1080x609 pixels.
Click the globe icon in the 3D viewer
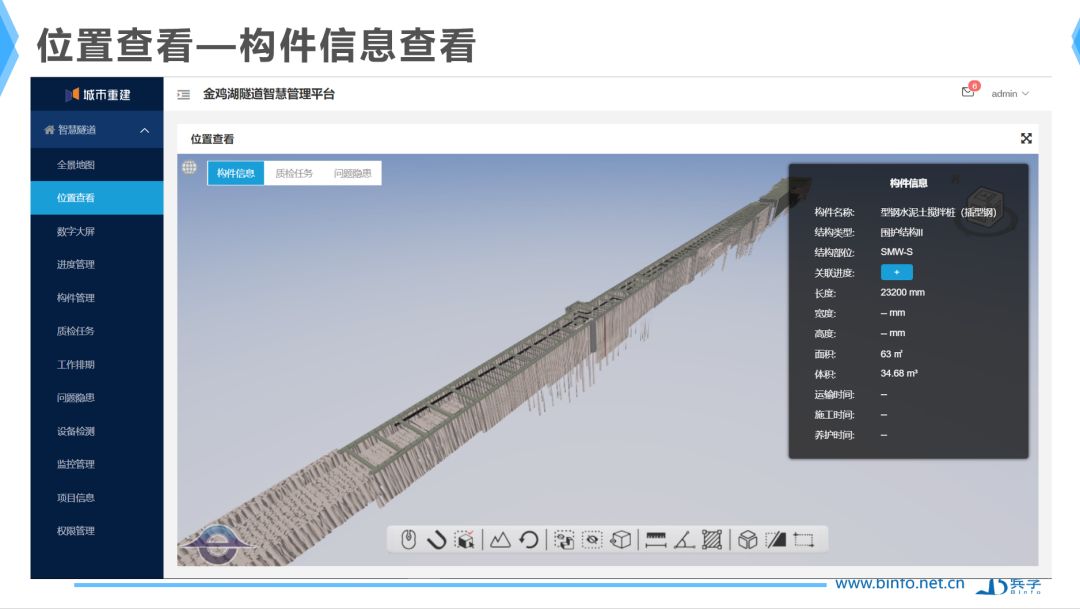pos(189,167)
